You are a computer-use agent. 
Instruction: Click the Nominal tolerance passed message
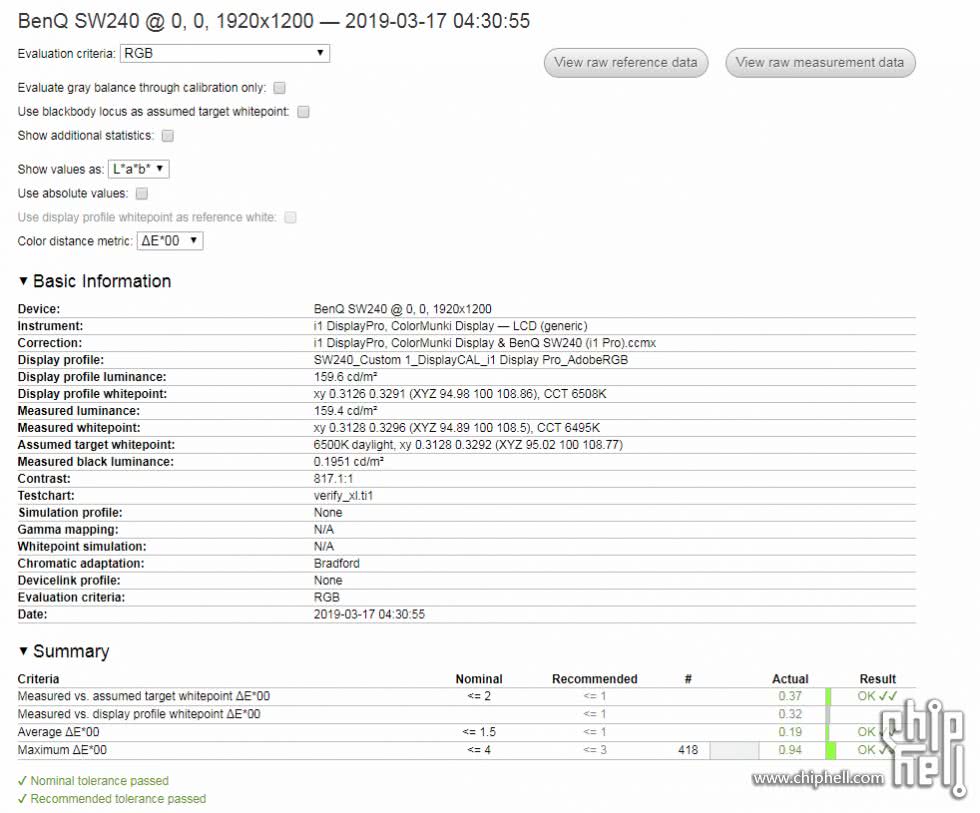click(x=93, y=781)
